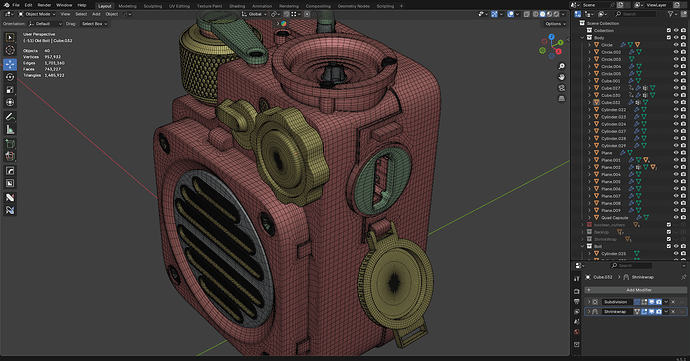Select the Select Box tool in left toolbar
690x361 pixels.
[x=10, y=37]
